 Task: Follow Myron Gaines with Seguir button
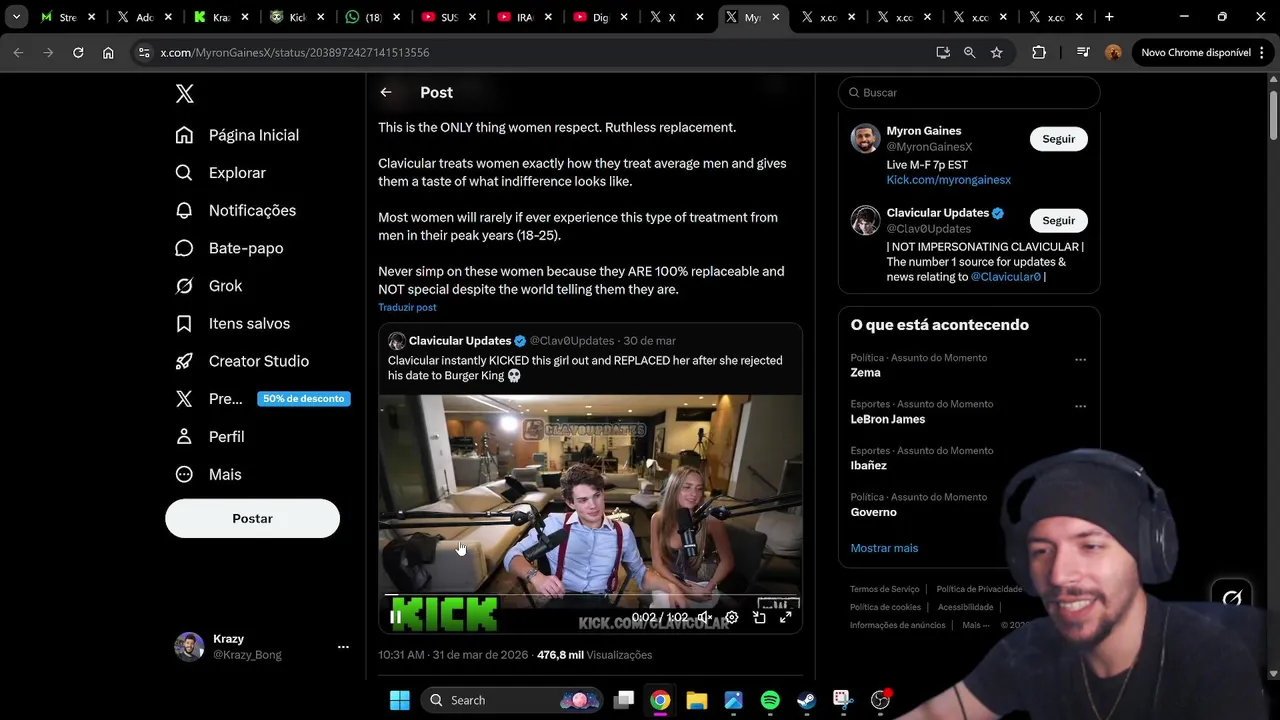[1058, 139]
